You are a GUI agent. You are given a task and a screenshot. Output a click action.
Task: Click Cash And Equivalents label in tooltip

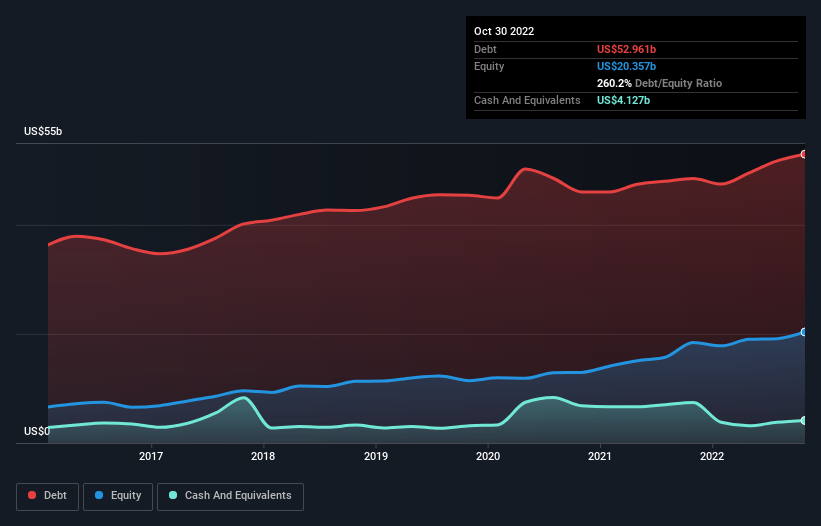pos(527,100)
